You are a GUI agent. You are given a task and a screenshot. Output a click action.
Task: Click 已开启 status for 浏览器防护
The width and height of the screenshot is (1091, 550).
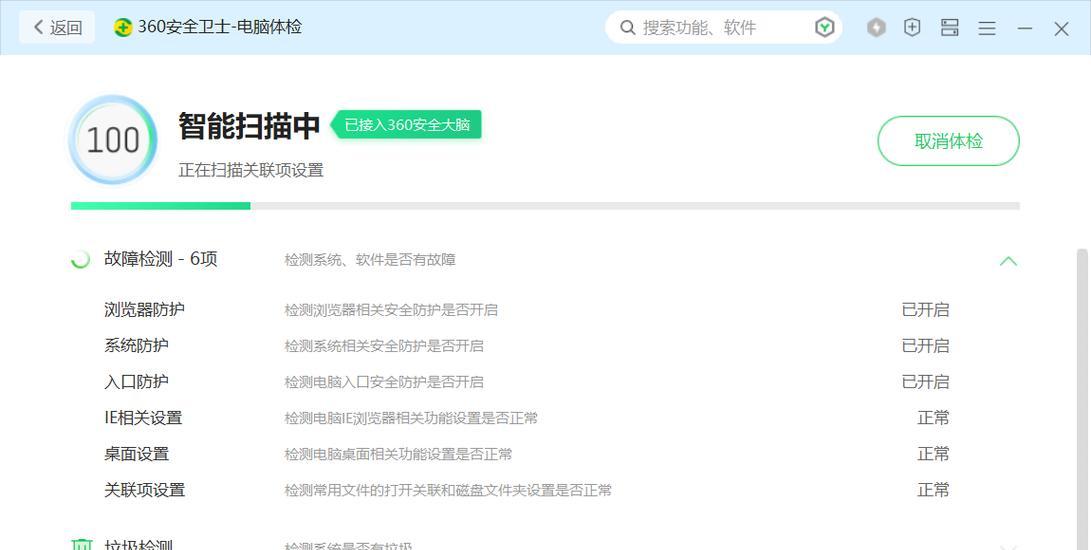[x=925, y=309]
